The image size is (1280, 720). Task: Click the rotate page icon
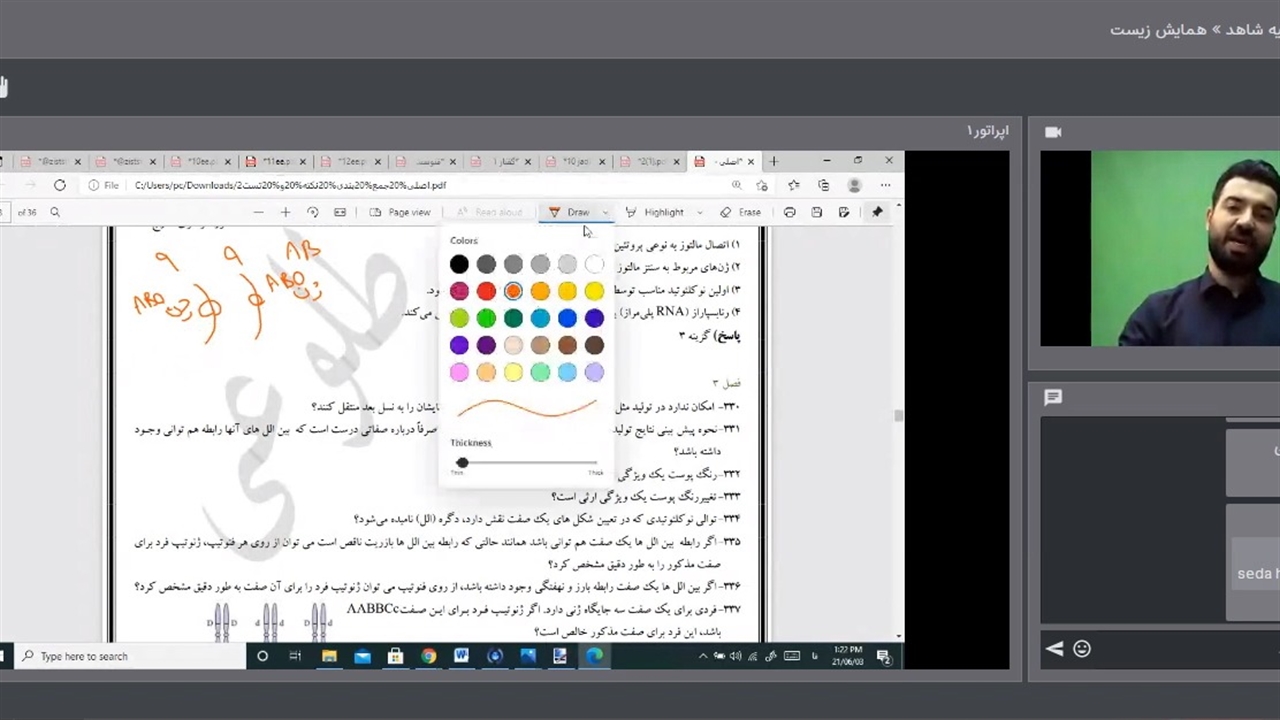point(313,212)
